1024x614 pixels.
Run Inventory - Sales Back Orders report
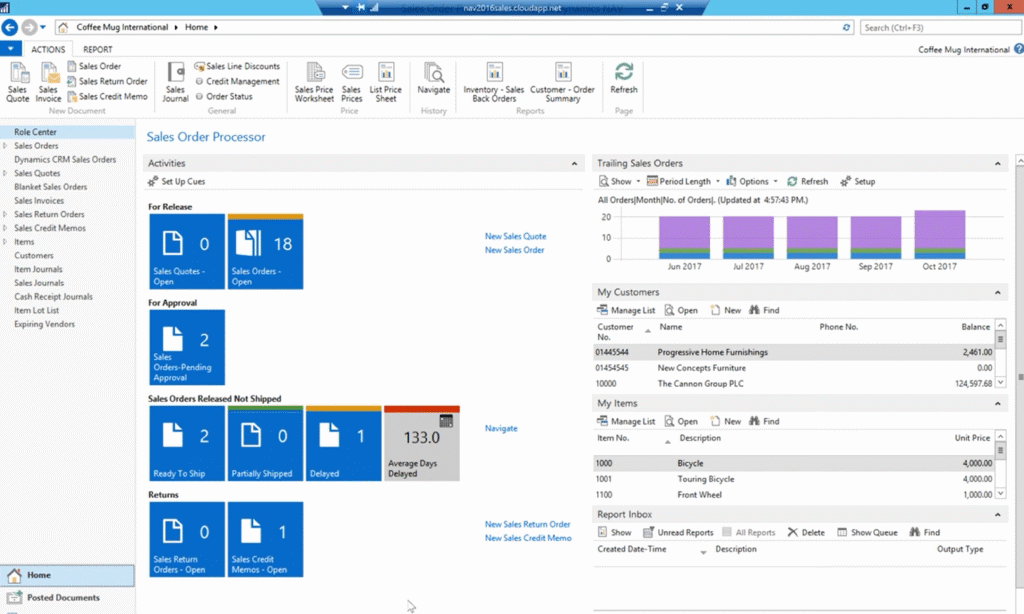coord(494,82)
